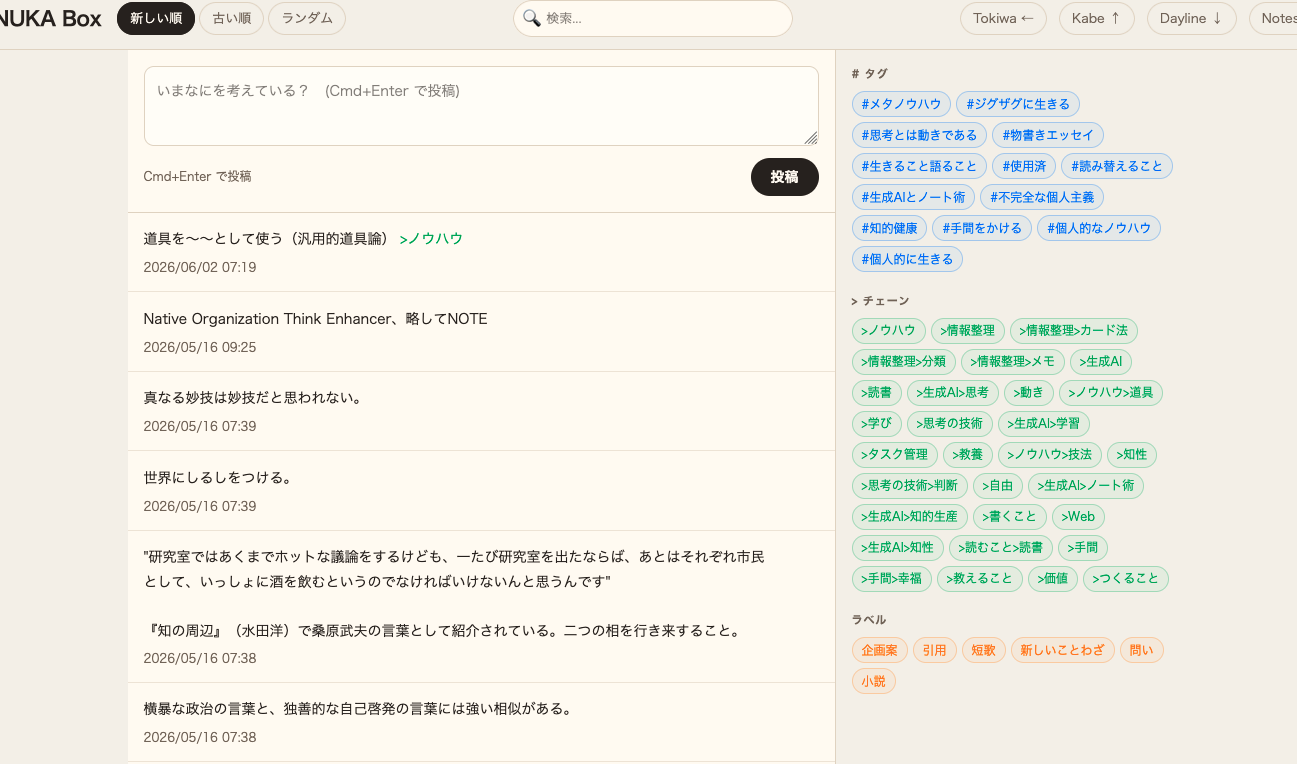Select the >Web chain chip

coord(1079,517)
